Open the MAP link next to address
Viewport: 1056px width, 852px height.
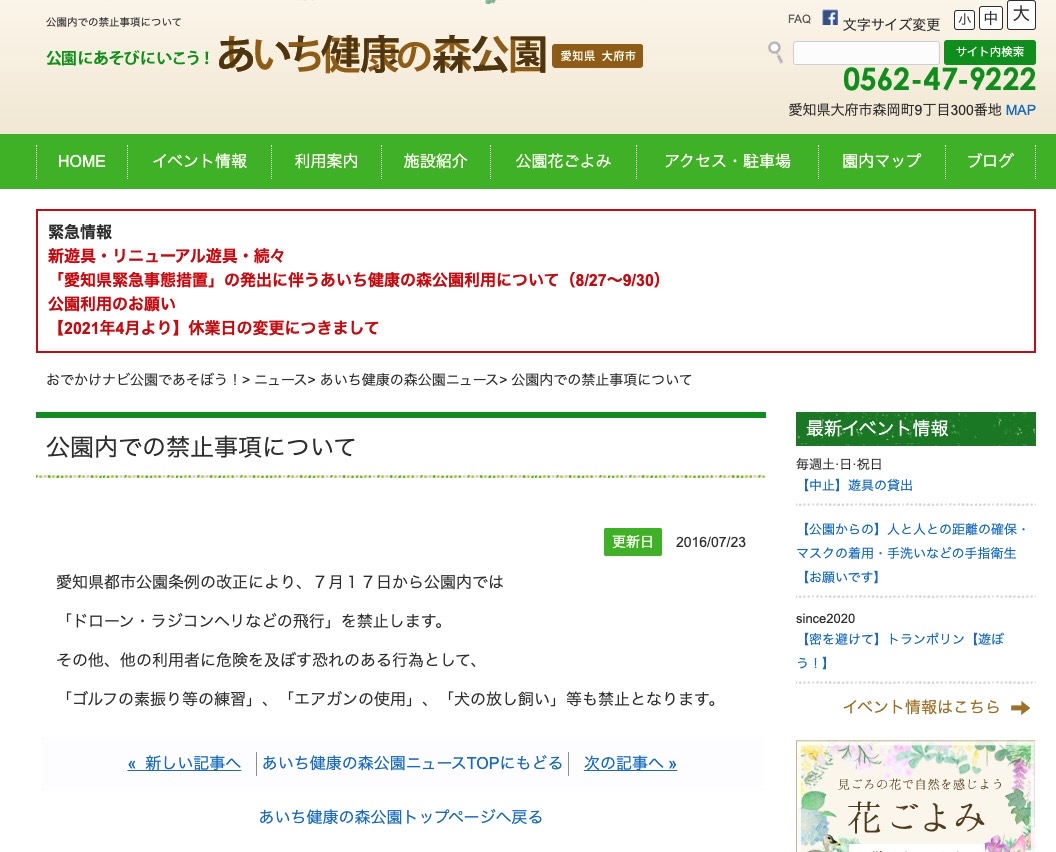(1020, 110)
